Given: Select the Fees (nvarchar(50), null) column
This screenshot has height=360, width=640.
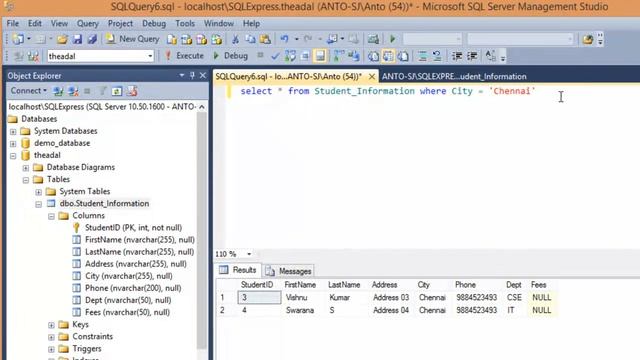Looking at the screenshot, I should pos(127,312).
